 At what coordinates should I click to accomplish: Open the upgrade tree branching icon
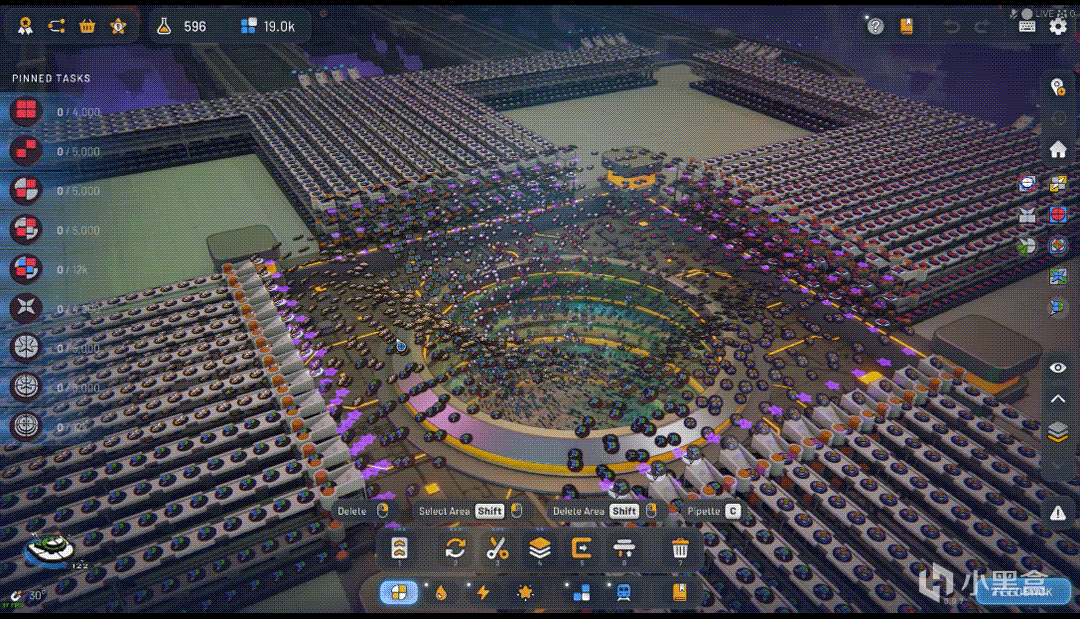(56, 26)
